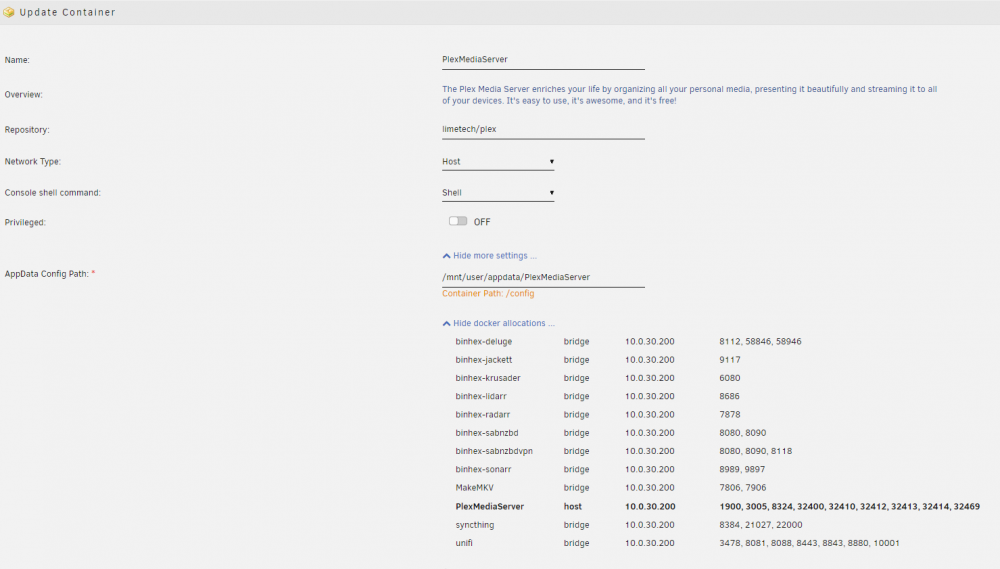This screenshot has height=569, width=1000.
Task: Click the chevron beside Hide more settings
Action: pos(446,256)
